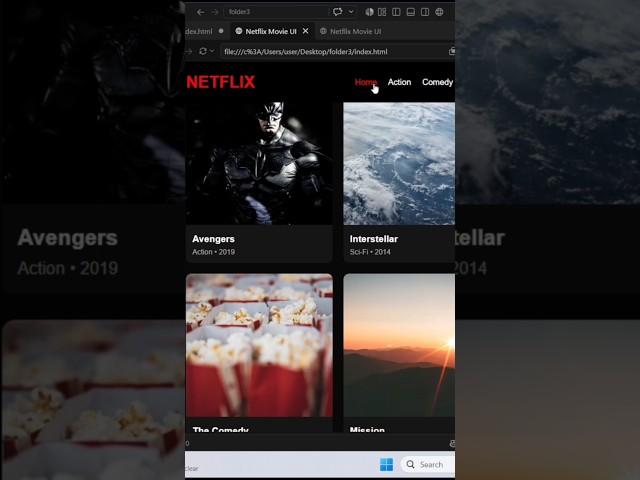Select the Interstellar earth poster

[x=399, y=163]
